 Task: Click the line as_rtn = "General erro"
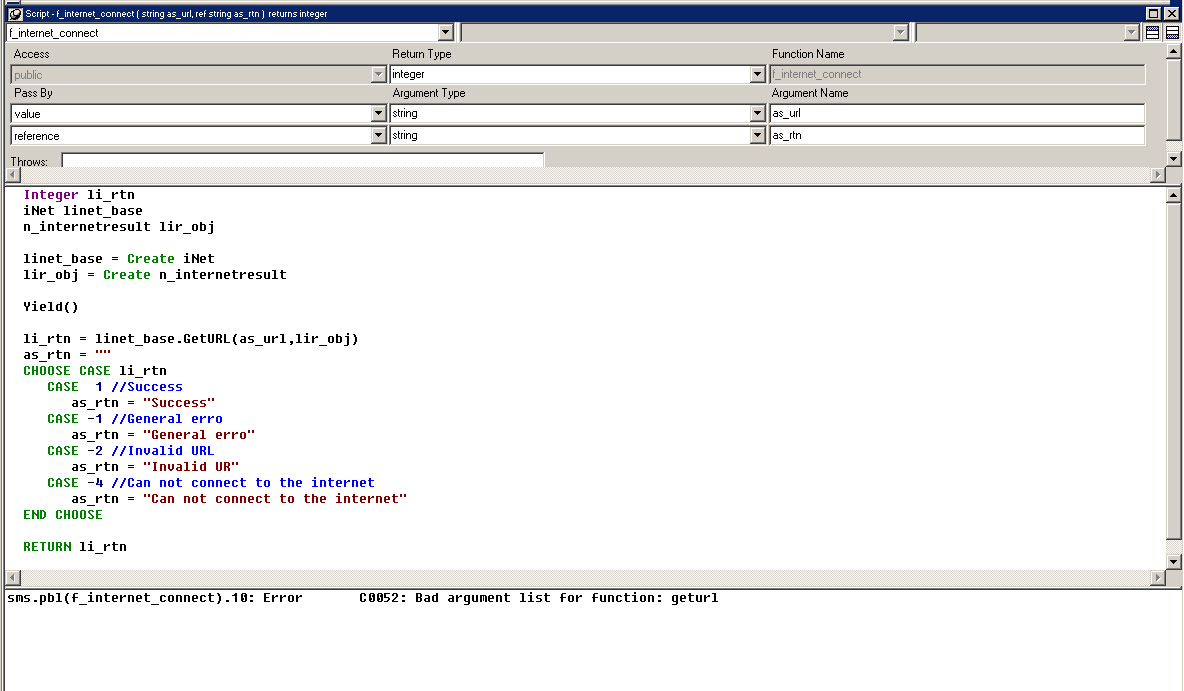pyautogui.click(x=163, y=435)
